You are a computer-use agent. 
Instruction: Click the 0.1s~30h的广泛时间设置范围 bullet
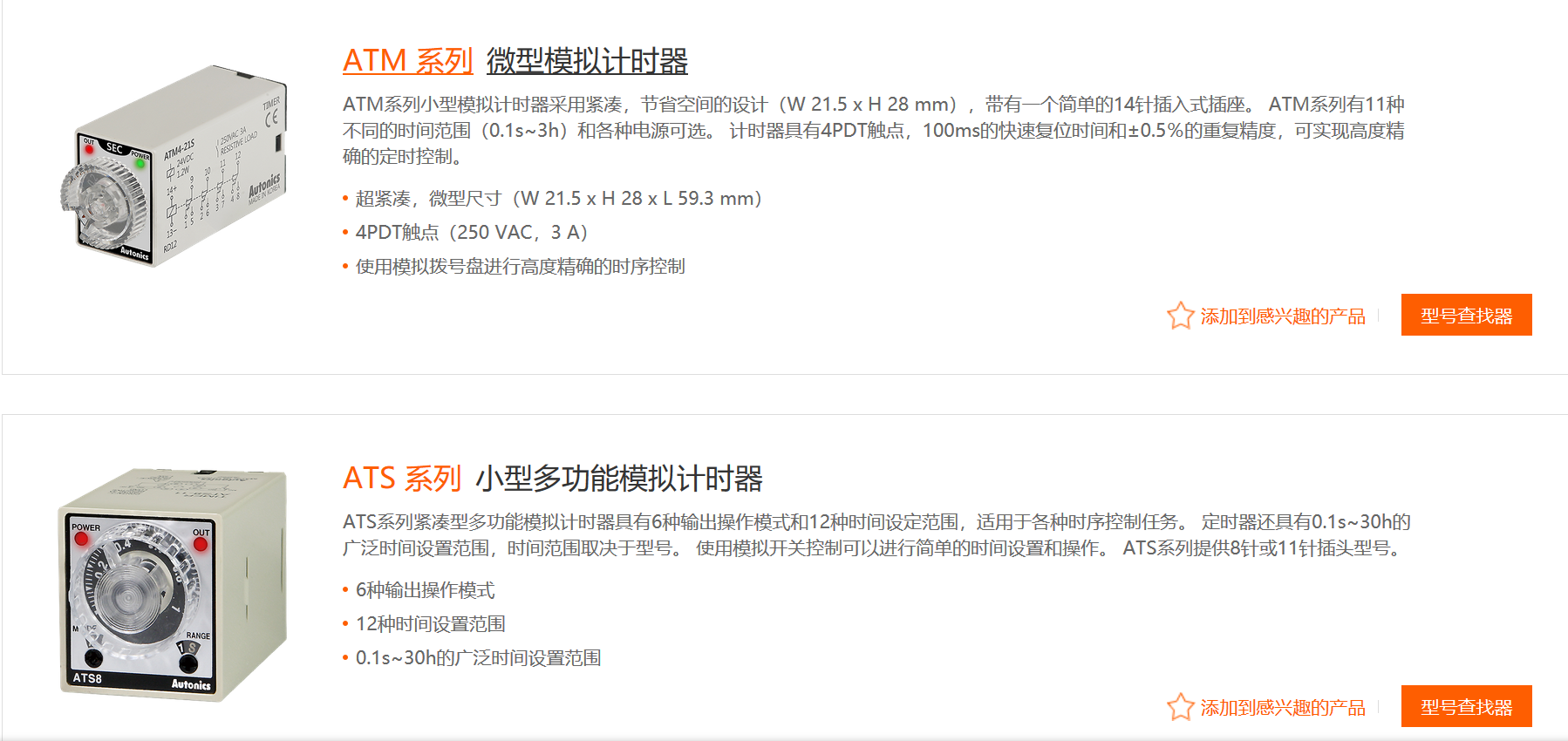point(478,658)
